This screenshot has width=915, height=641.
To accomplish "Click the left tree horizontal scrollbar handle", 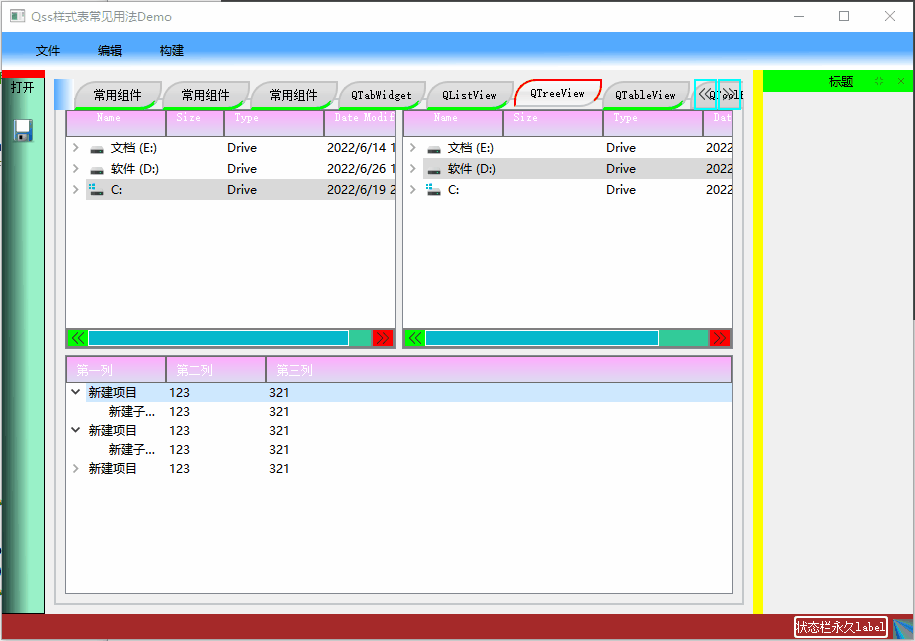I will click(x=219, y=338).
